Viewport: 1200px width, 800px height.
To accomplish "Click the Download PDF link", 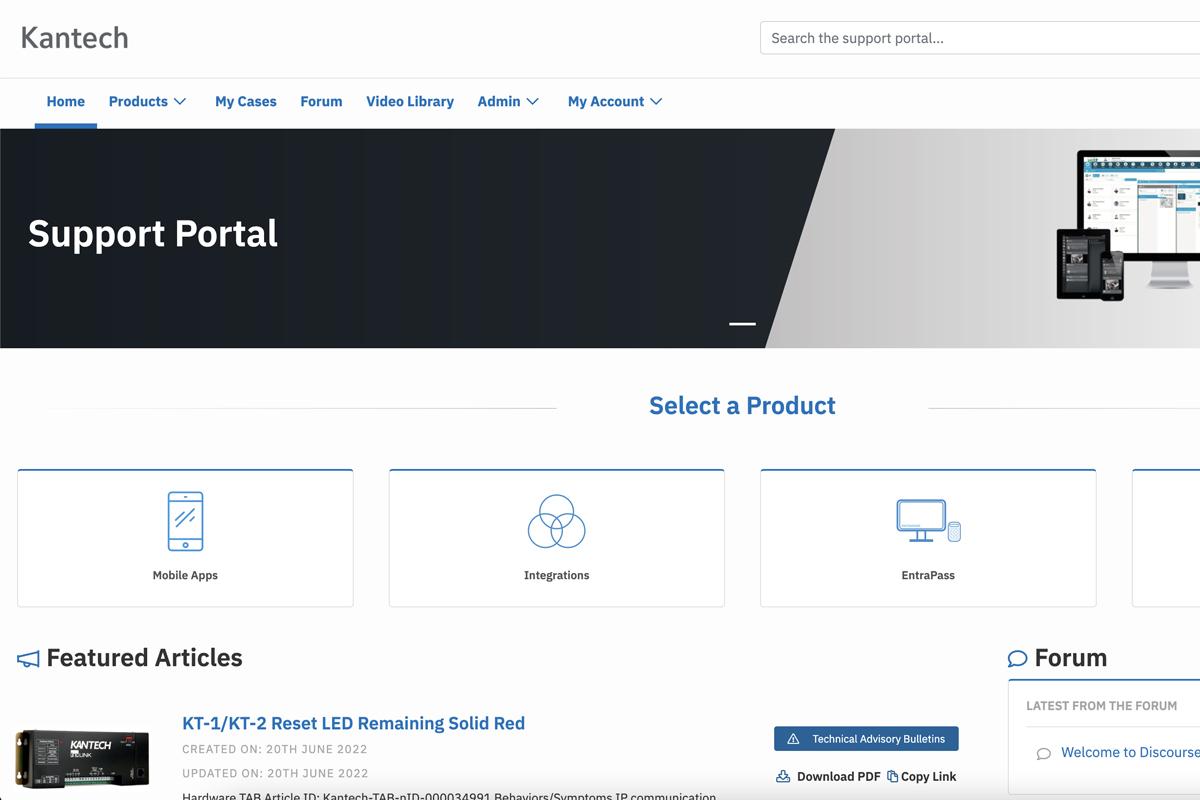I will coord(829,776).
